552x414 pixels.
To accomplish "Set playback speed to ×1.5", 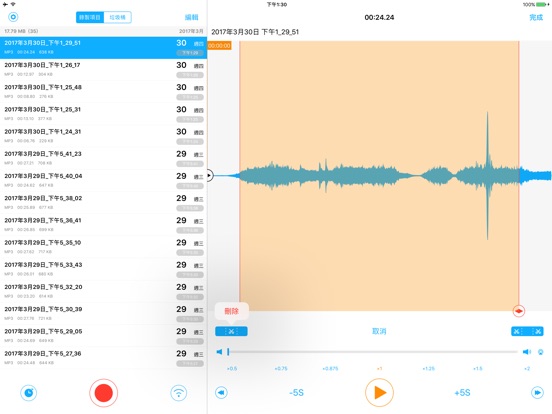I will coord(478,369).
